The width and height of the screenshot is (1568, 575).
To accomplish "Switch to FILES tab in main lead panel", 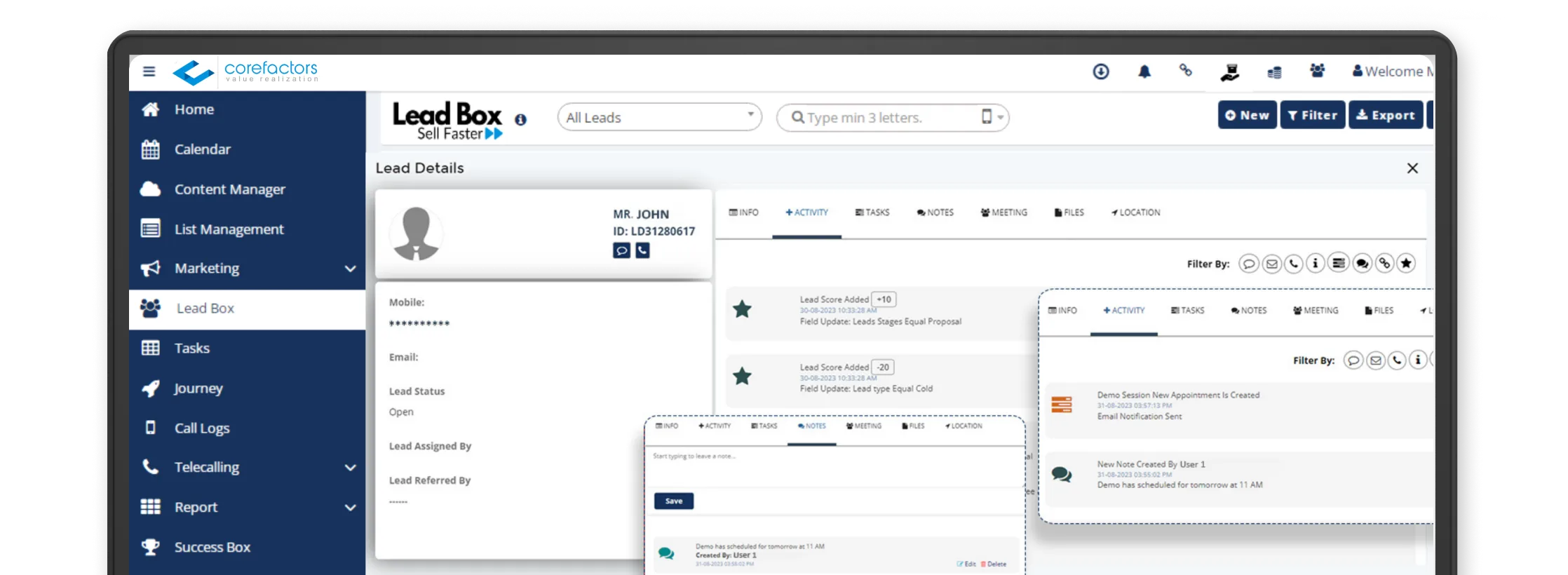I will (1069, 212).
